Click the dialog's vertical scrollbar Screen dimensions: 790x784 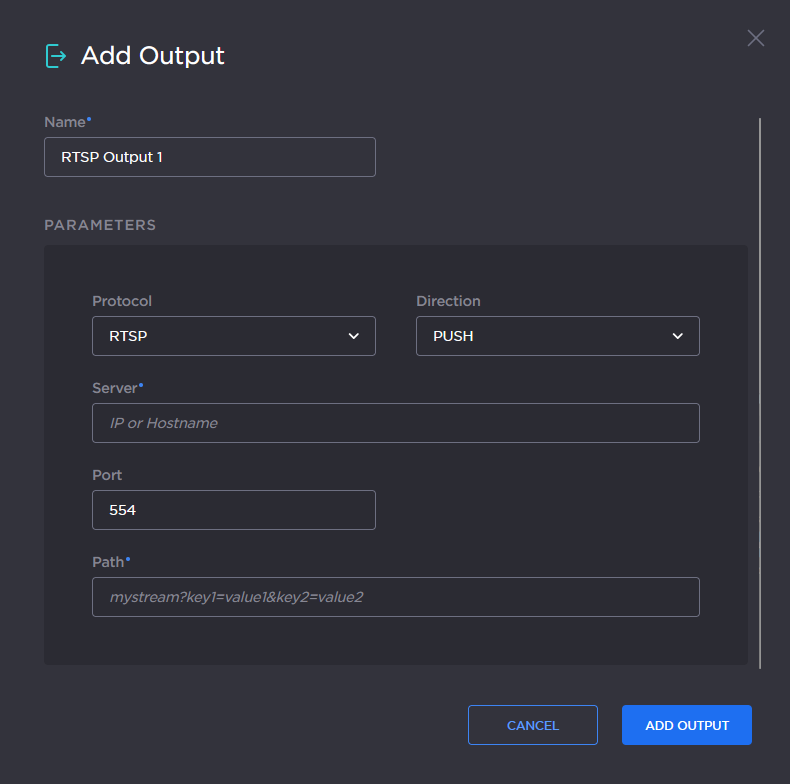[760, 392]
